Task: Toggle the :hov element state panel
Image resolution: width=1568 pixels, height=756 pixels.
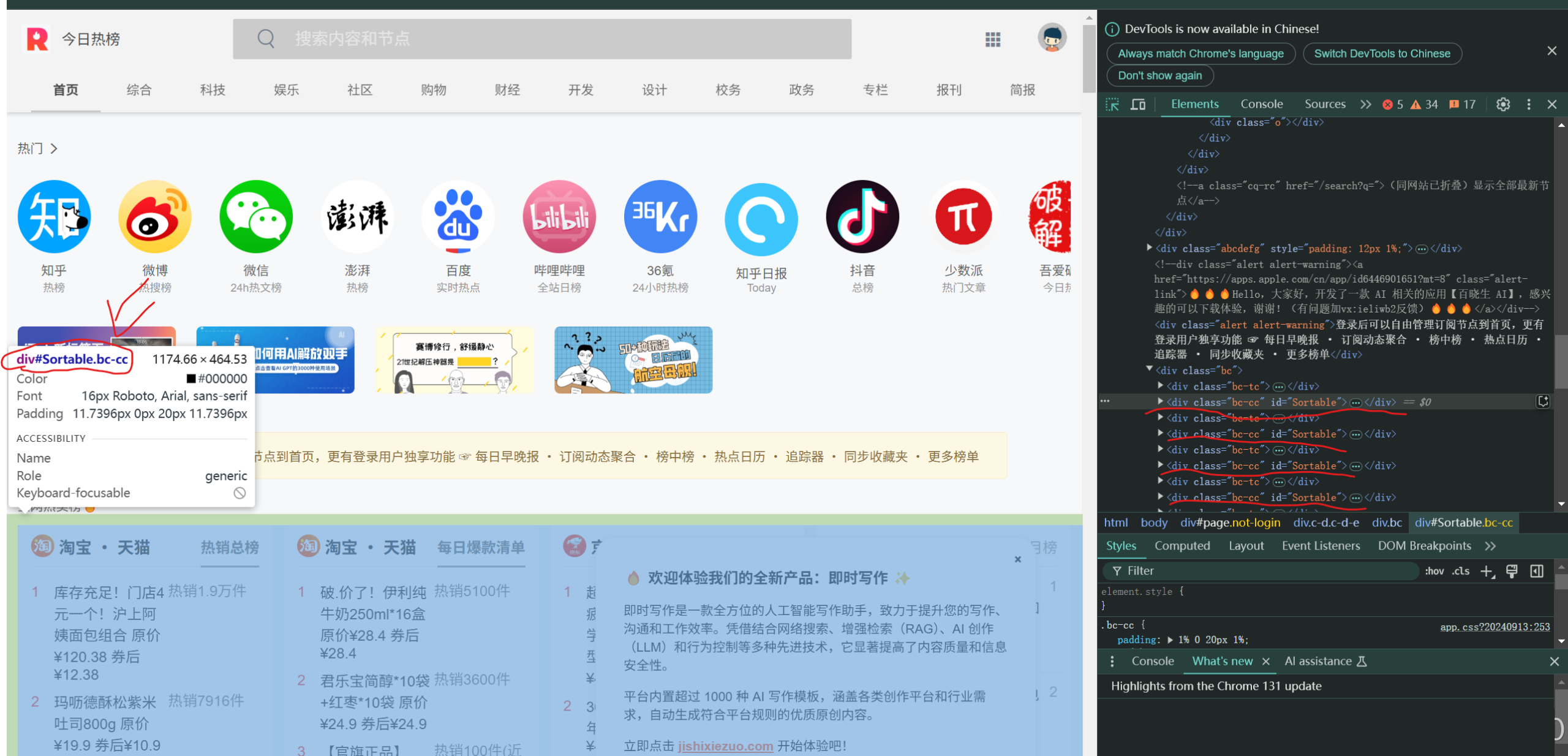Action: click(1434, 571)
